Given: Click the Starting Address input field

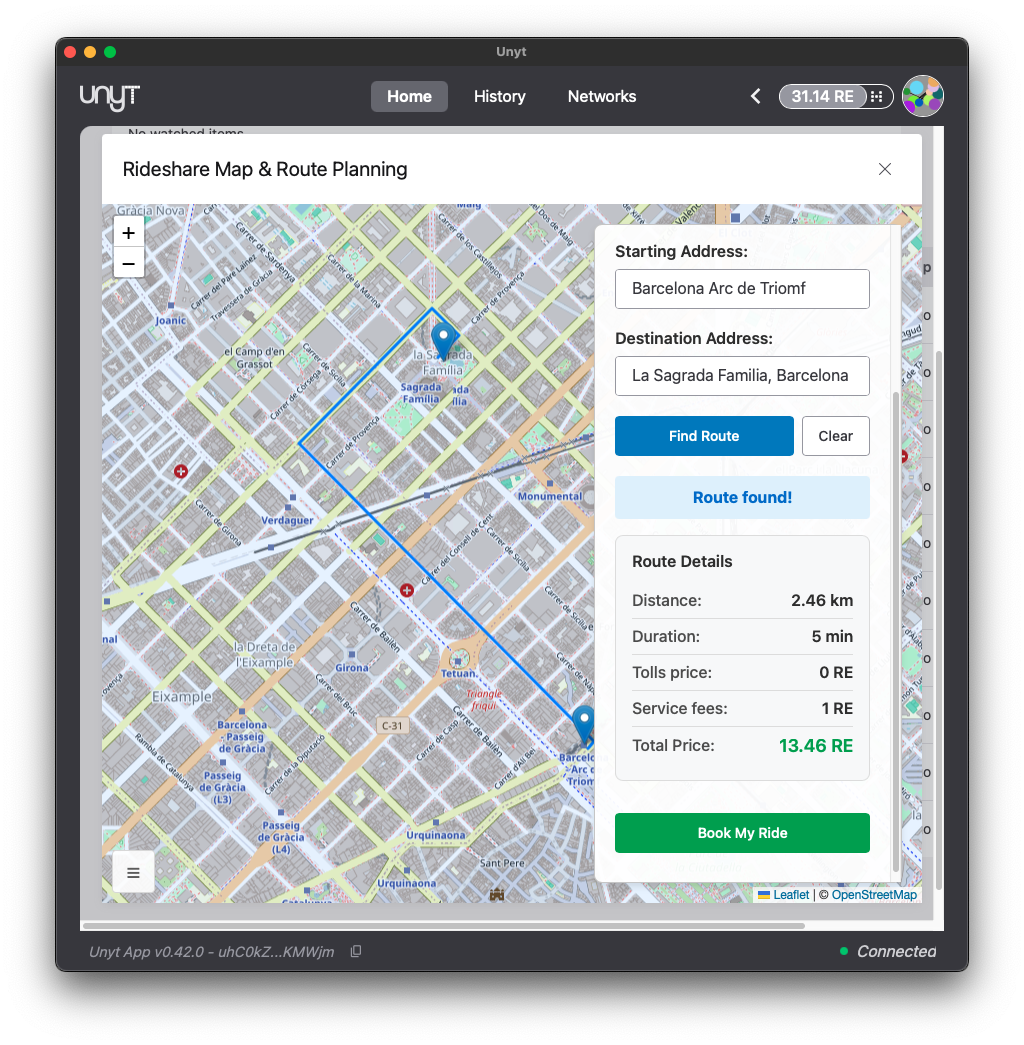Looking at the screenshot, I should pos(742,289).
